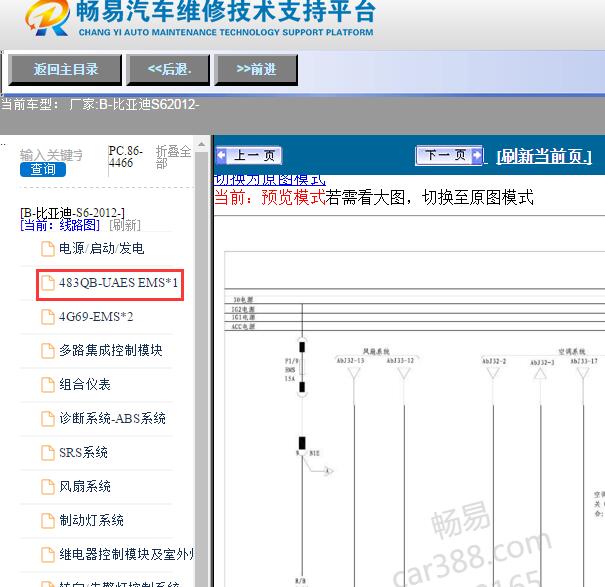
Task: Return to main directory via 返回主目录
Action: coord(65,70)
